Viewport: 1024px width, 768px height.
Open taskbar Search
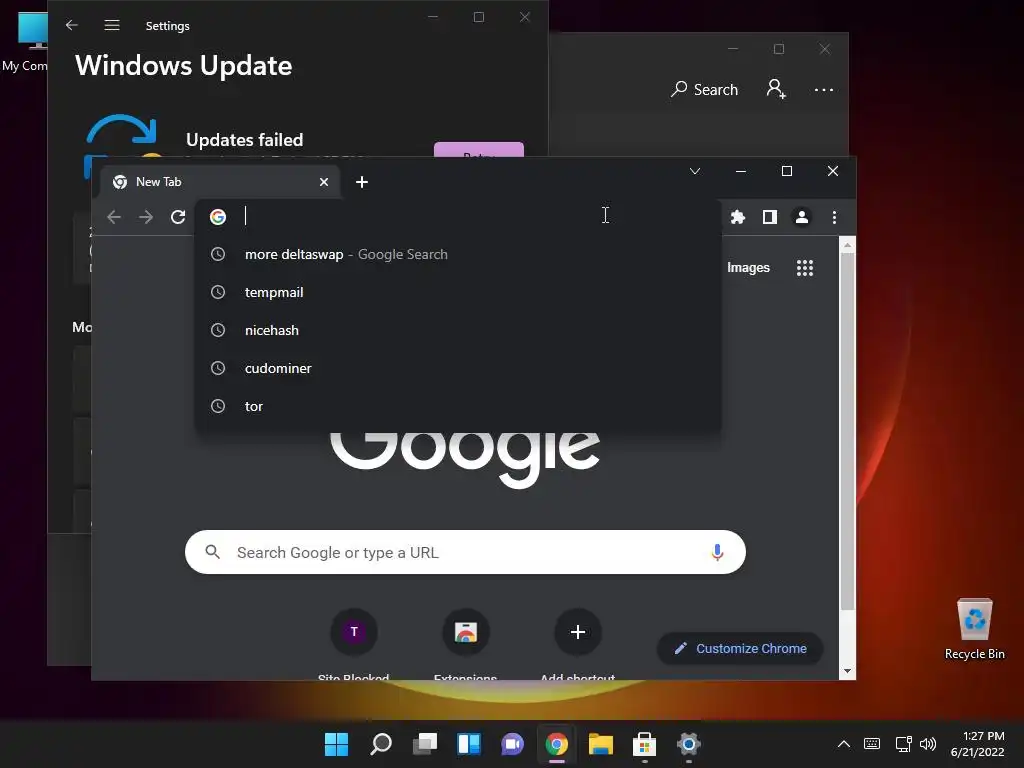coord(381,744)
